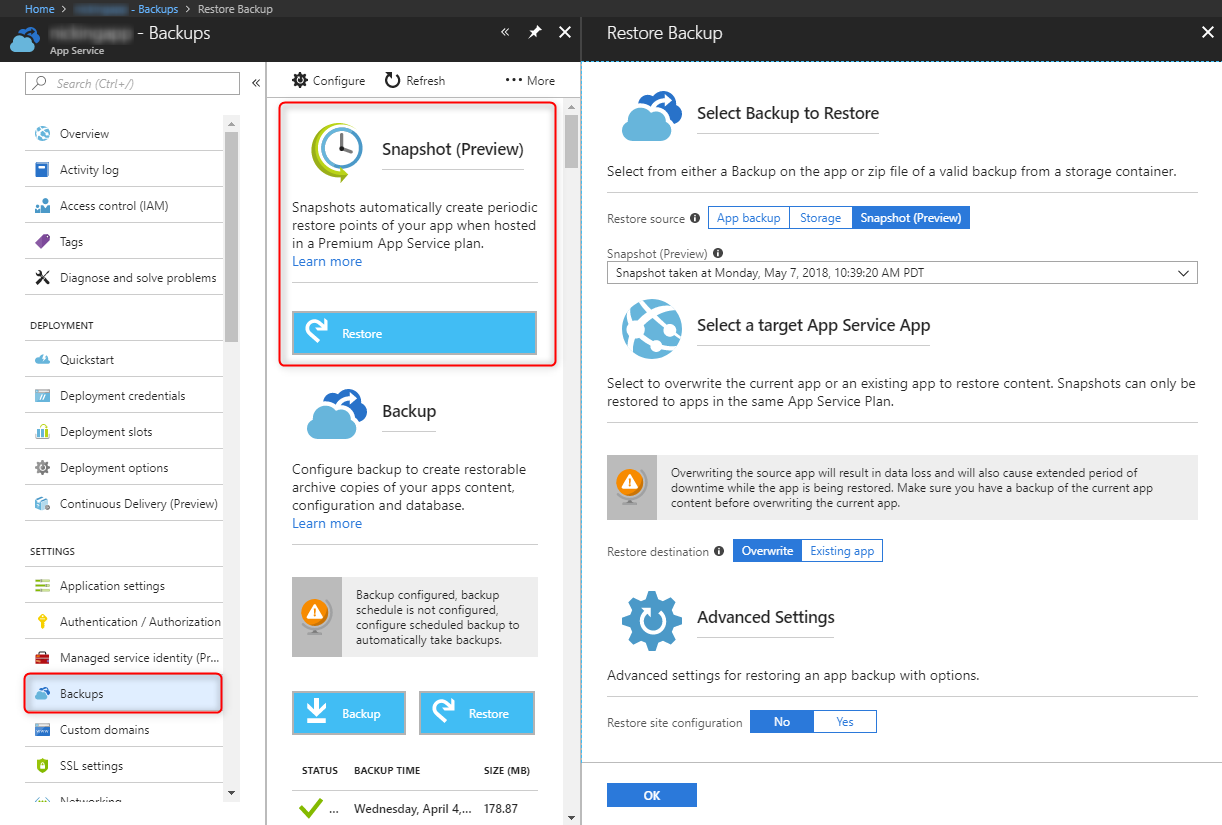
Task: Open Tags from the sidebar
Action: (71, 242)
